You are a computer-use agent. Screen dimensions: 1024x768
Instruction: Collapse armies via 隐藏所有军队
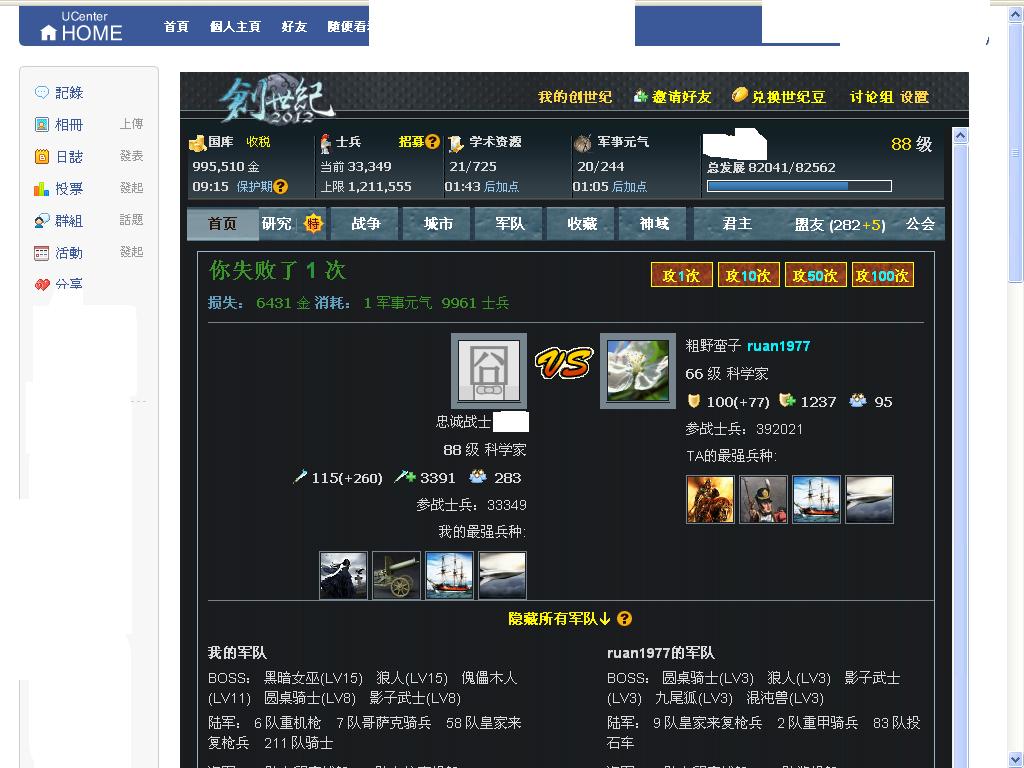tap(560, 618)
